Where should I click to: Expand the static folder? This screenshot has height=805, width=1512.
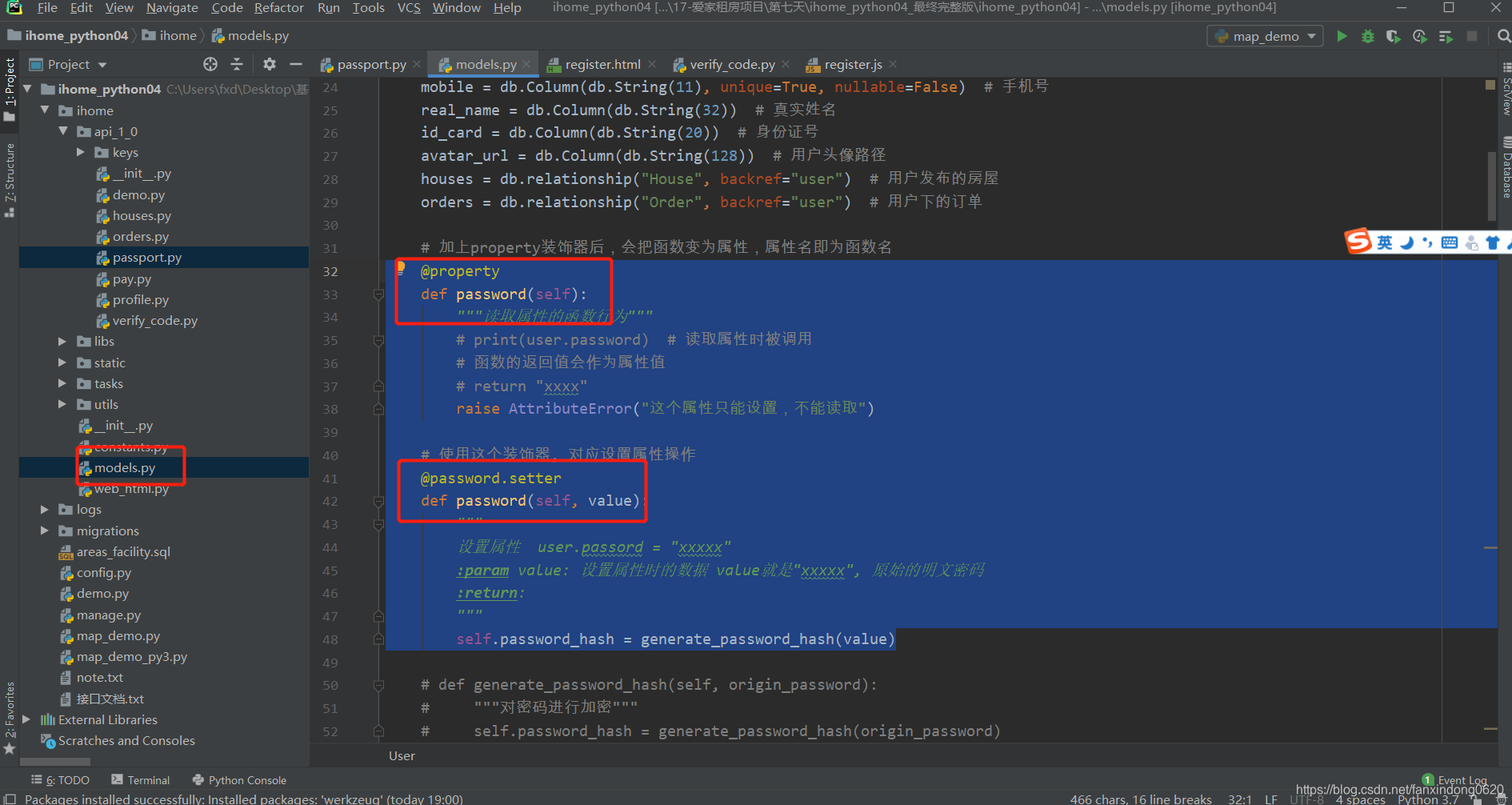point(63,362)
